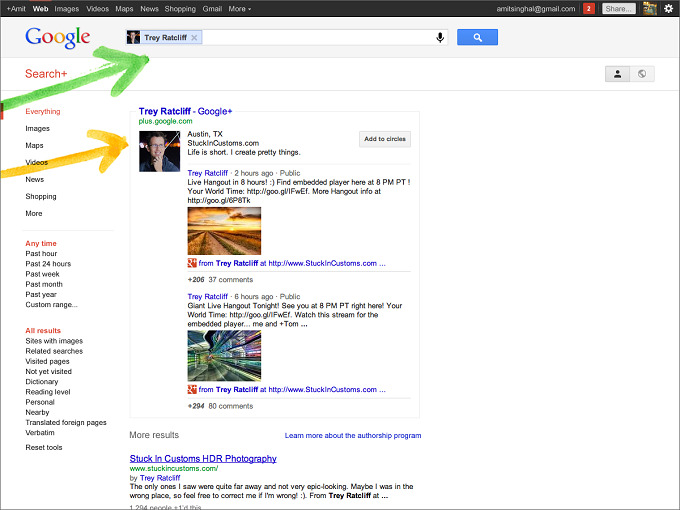Select the Nearby filter
The image size is (680, 510).
click(37, 412)
